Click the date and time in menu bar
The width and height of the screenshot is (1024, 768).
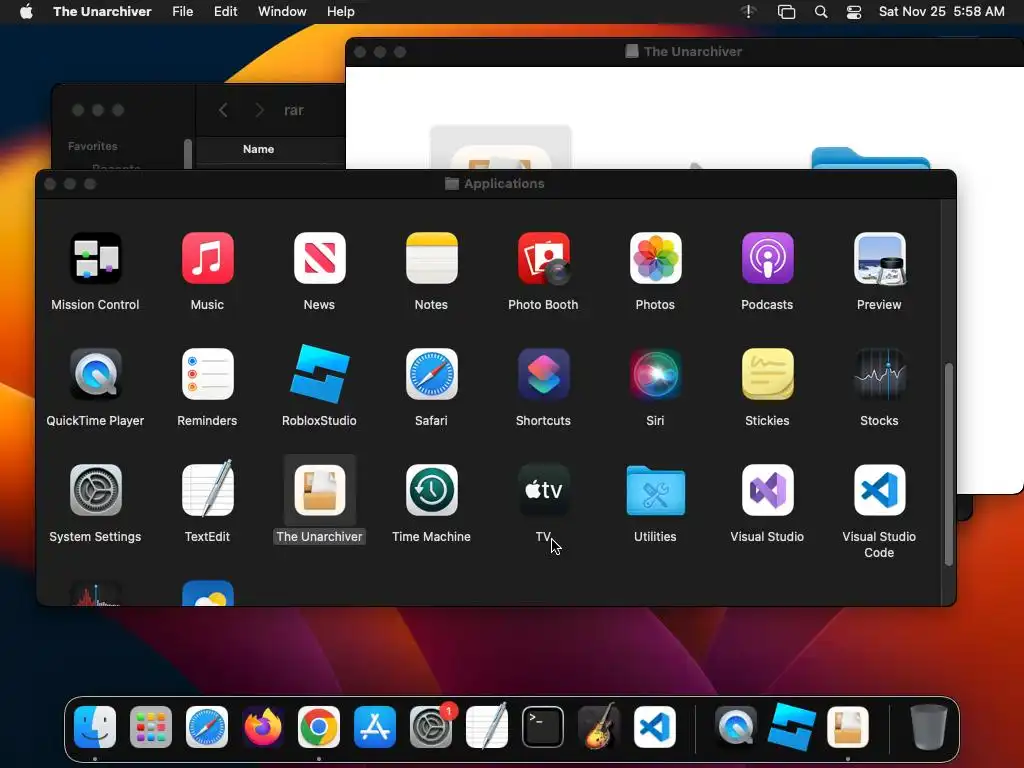[942, 12]
